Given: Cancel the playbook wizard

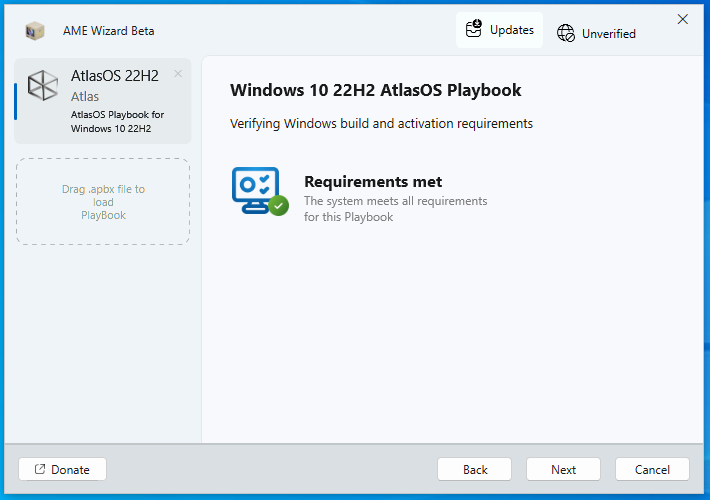Looking at the screenshot, I should (652, 469).
